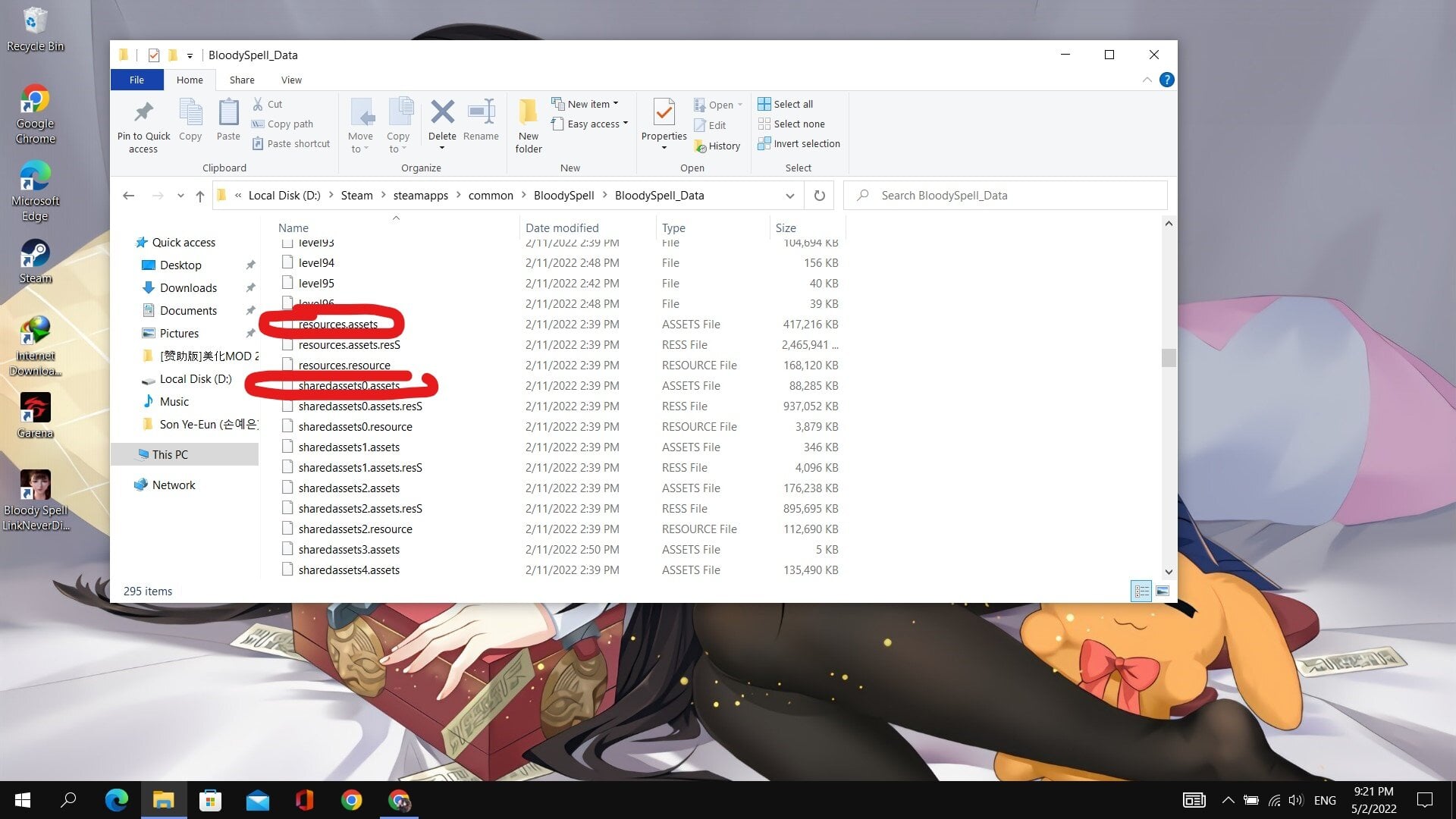The image size is (1456, 819).
Task: Switch to the View ribbon tab
Action: point(291,80)
